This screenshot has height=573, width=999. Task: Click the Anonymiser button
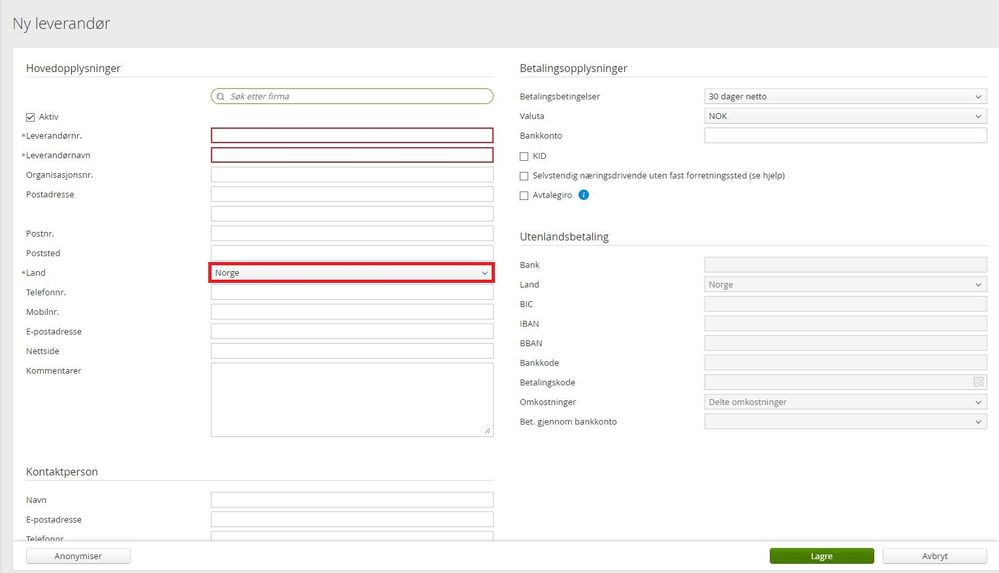point(78,556)
